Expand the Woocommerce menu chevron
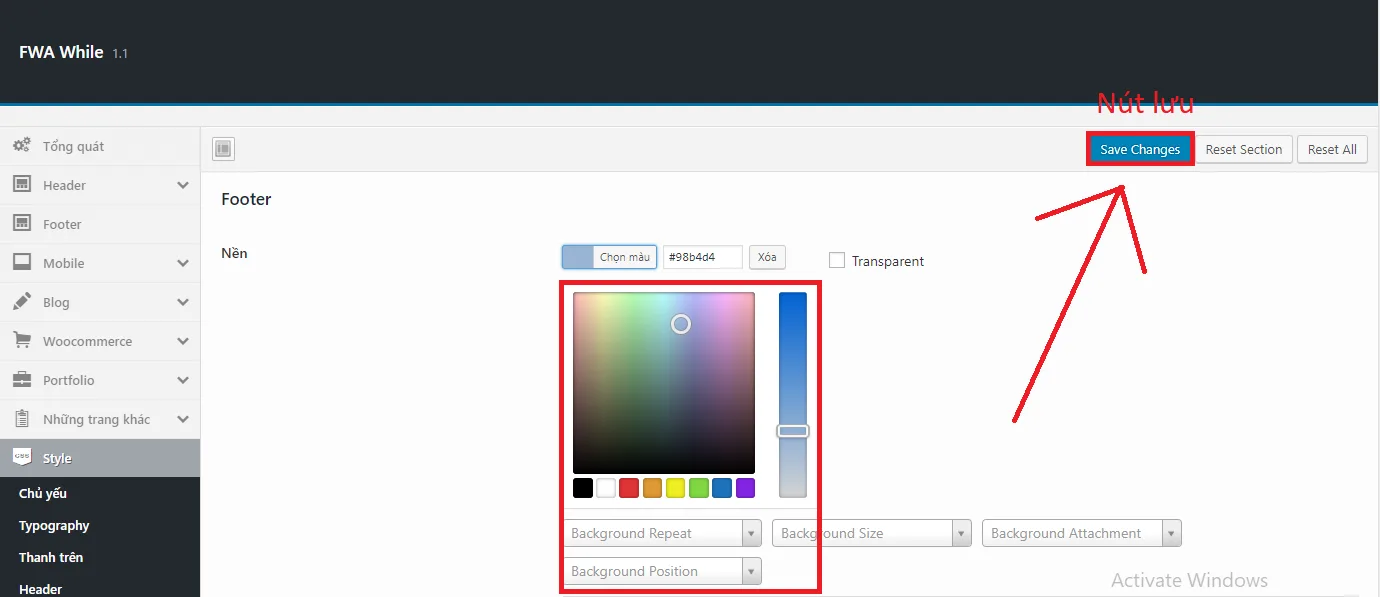Screen dimensions: 1380x597 [183, 341]
